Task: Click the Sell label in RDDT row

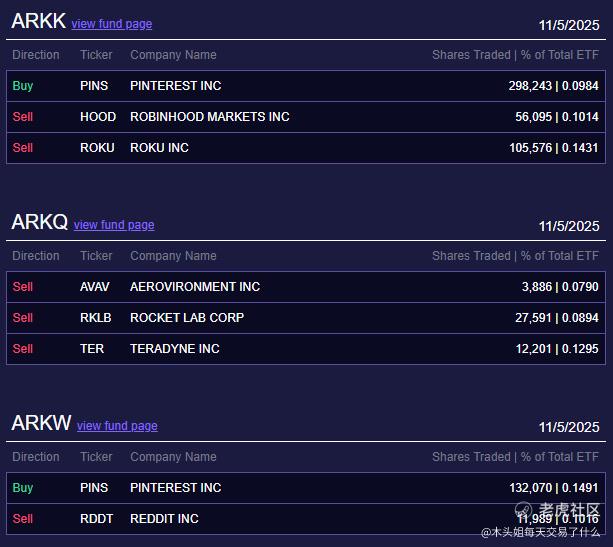Action: pos(23,519)
